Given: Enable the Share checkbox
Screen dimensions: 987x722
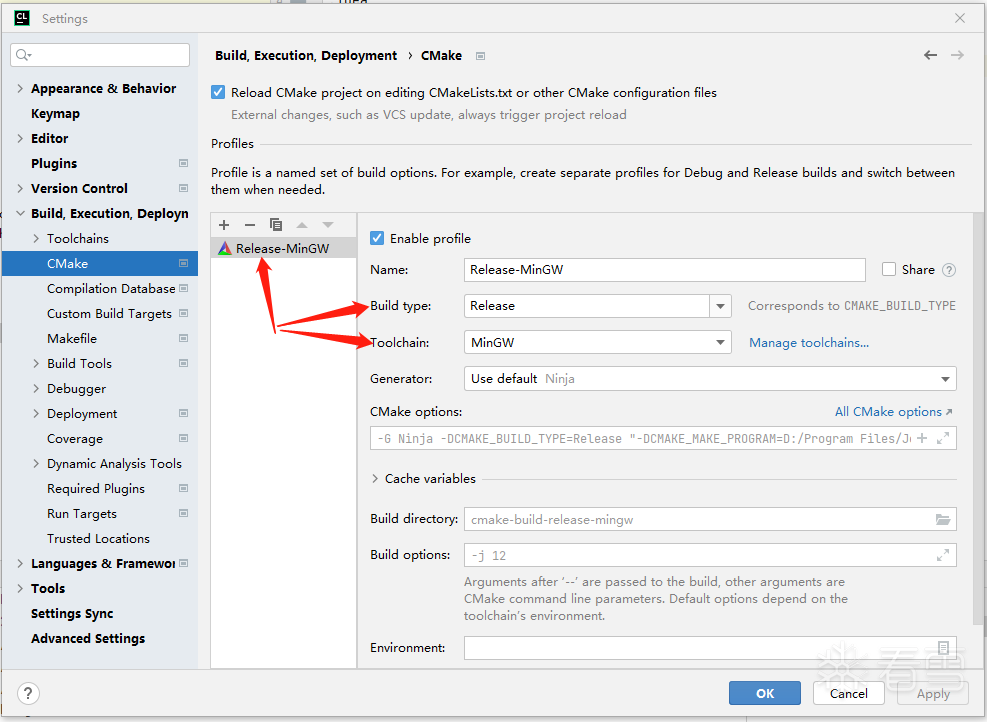Looking at the screenshot, I should 889,270.
